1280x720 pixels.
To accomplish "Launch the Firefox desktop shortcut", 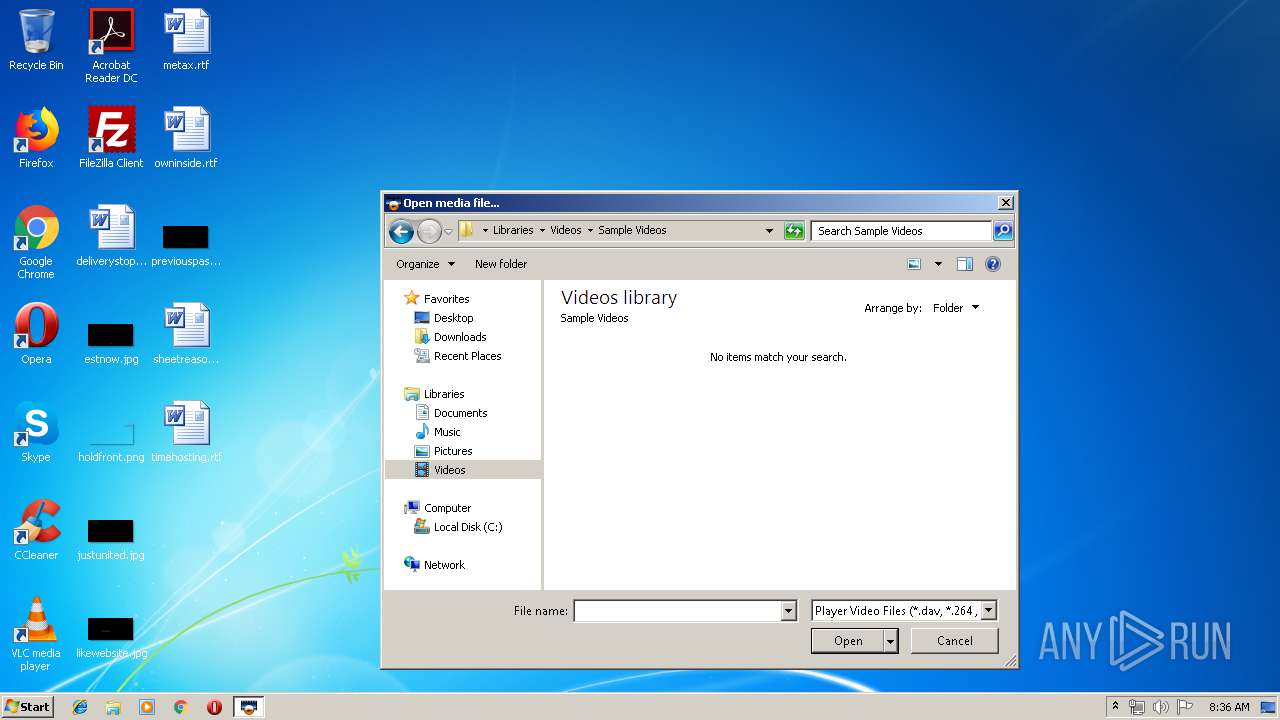I will 36,138.
